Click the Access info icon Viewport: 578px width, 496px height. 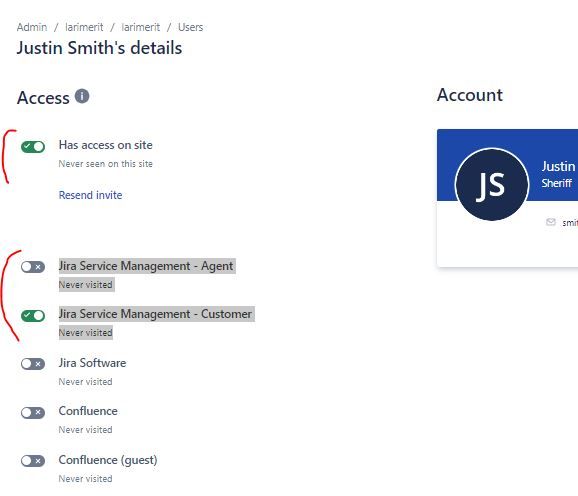82,97
